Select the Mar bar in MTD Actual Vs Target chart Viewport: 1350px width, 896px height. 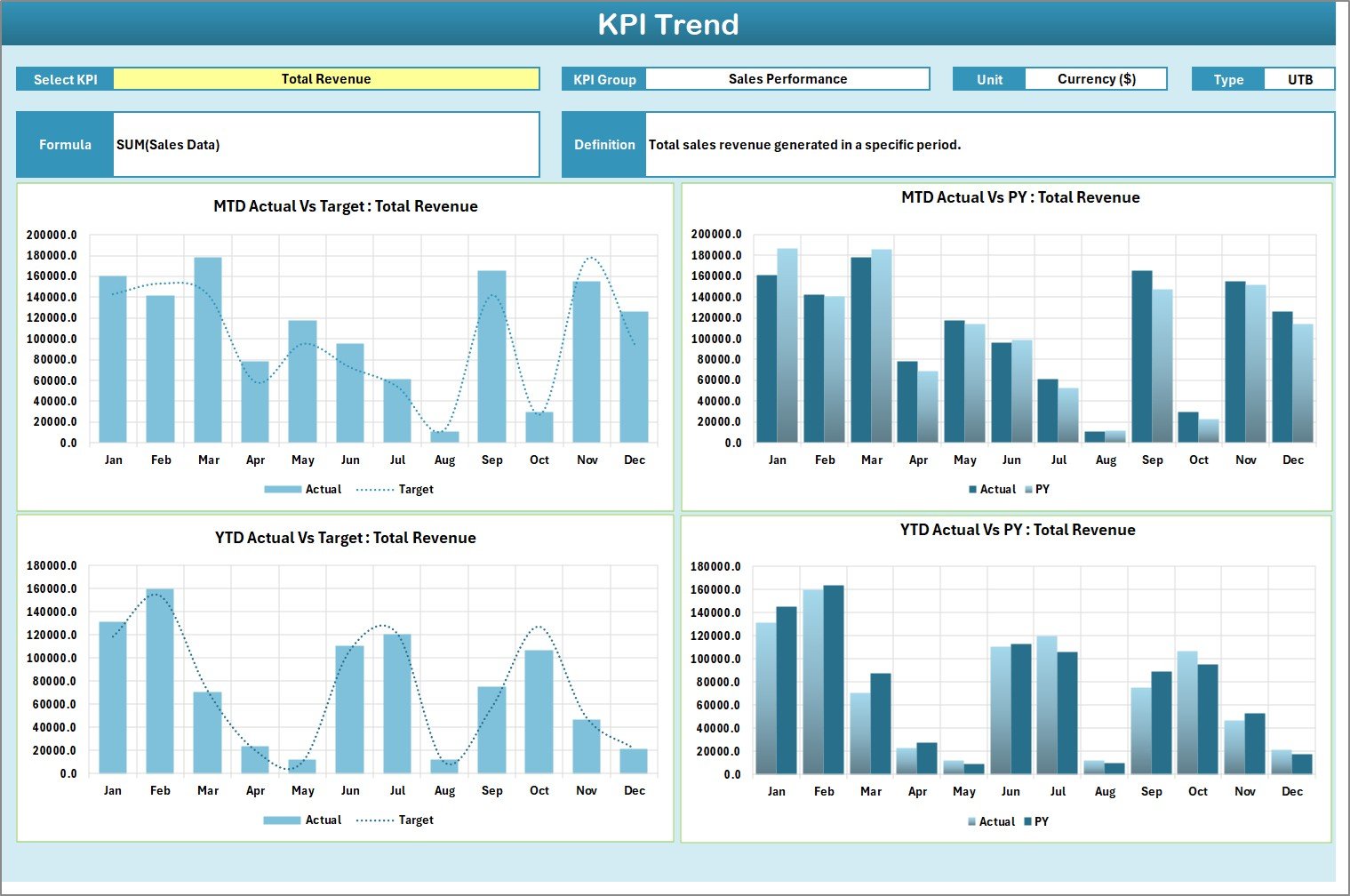208,350
